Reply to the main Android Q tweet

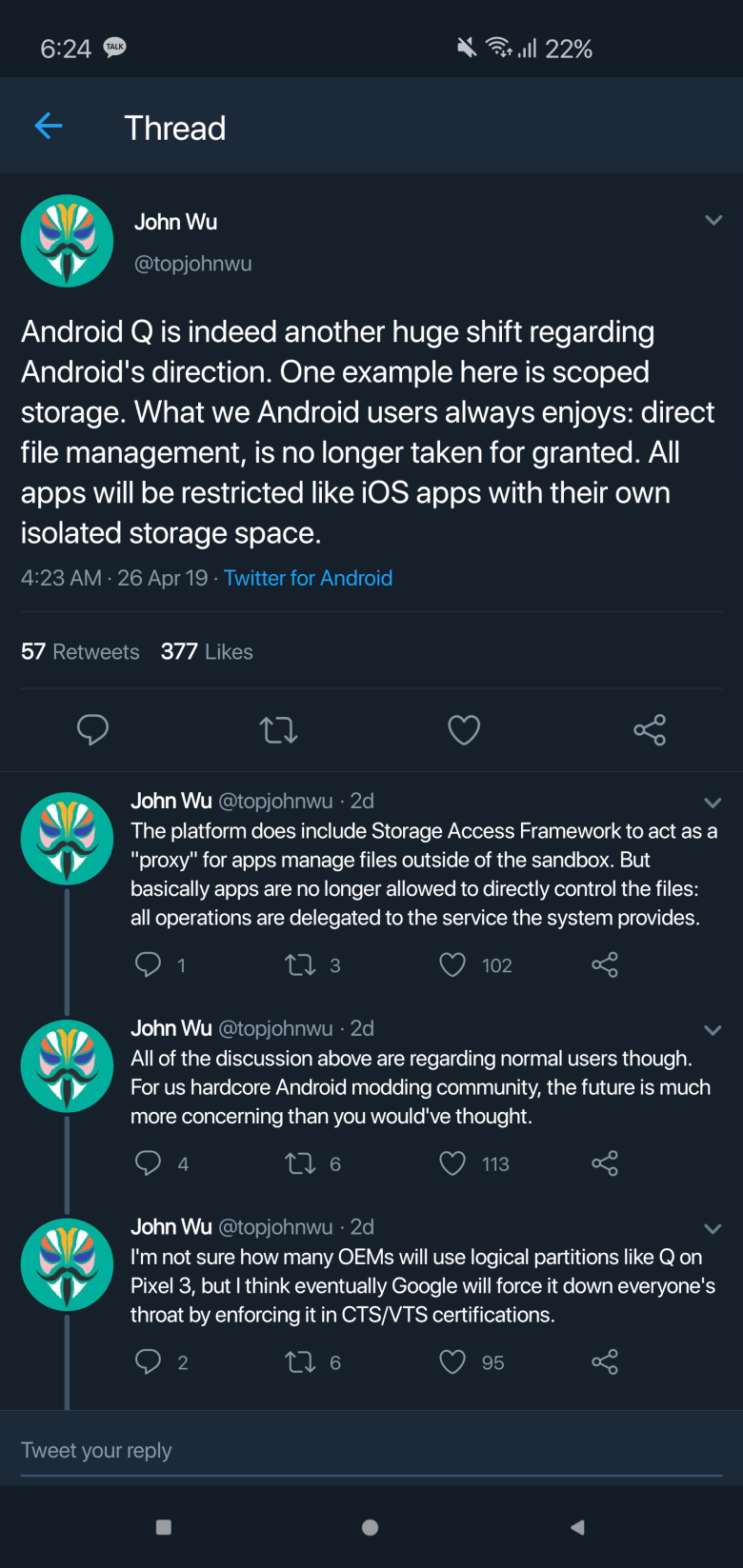pyautogui.click(x=92, y=730)
